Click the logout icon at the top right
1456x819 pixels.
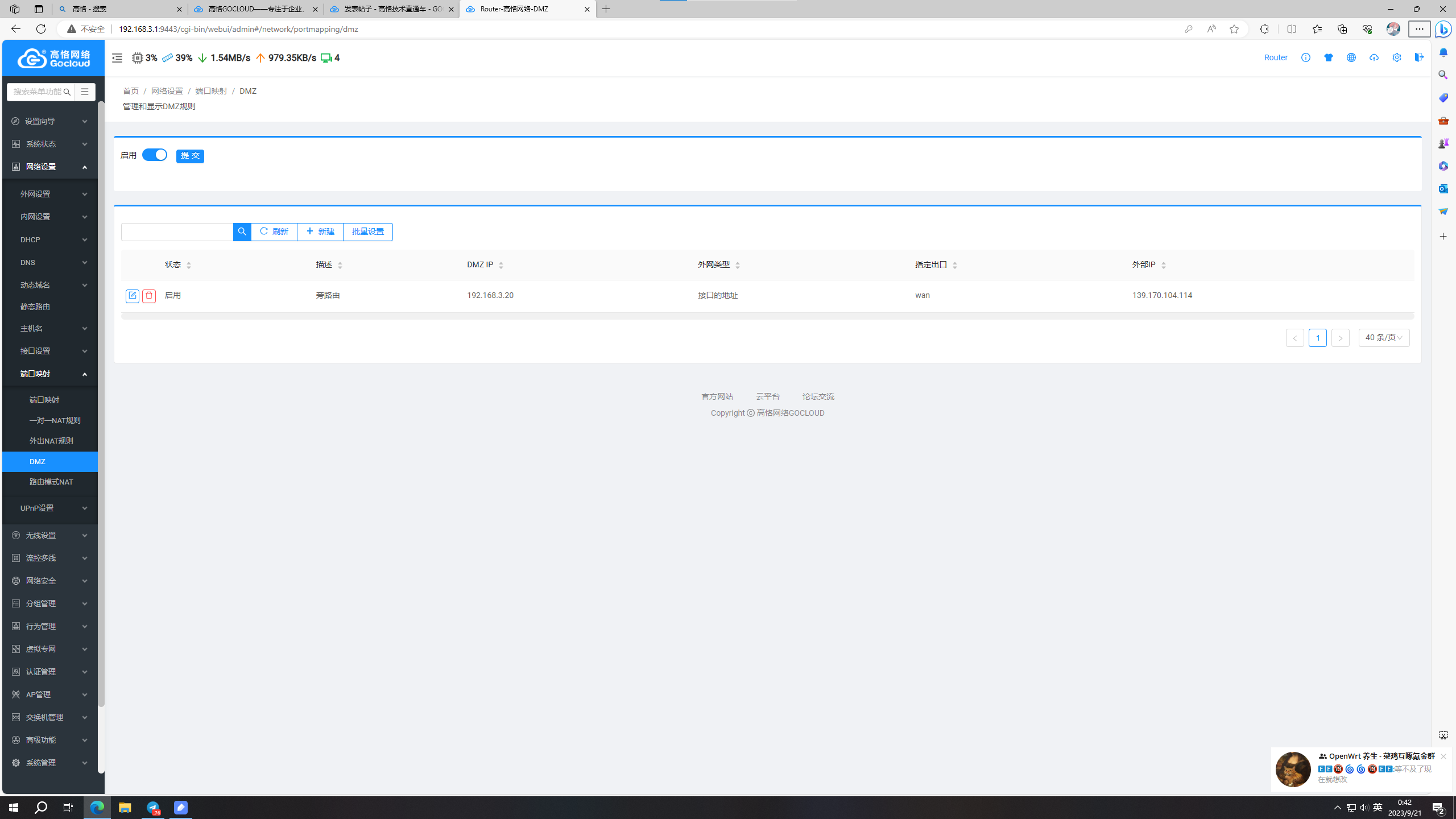[1420, 57]
